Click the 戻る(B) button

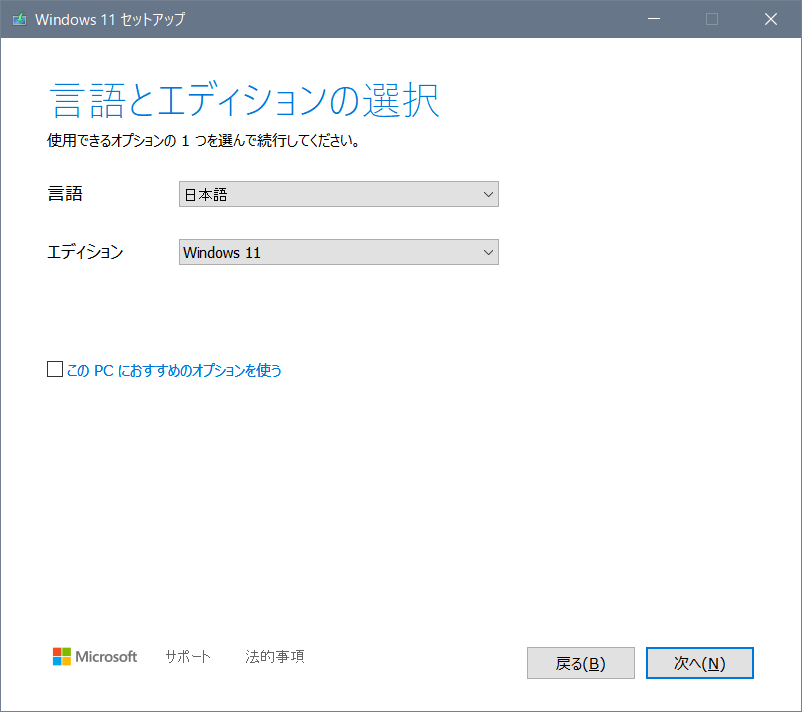click(x=581, y=663)
